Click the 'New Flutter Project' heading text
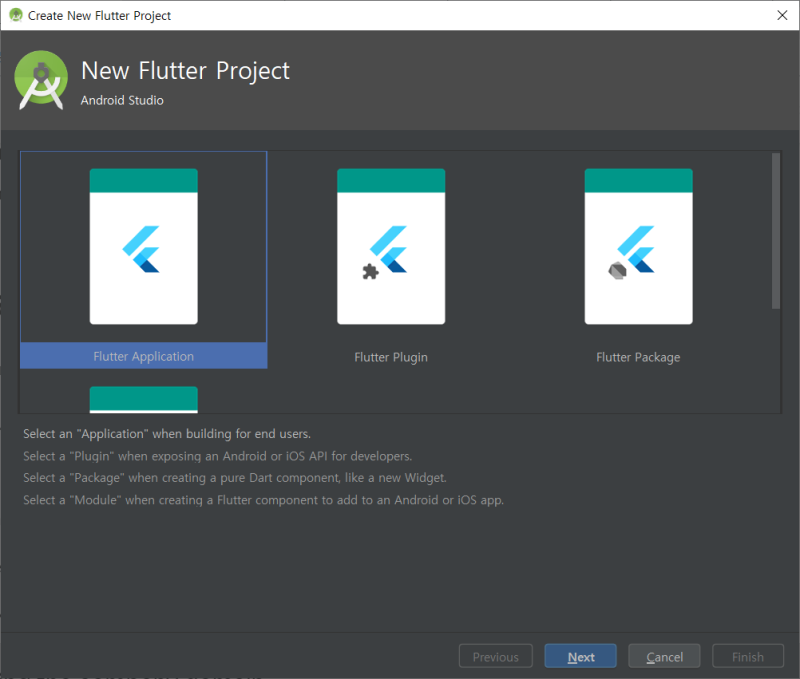This screenshot has height=679, width=800. tap(185, 70)
